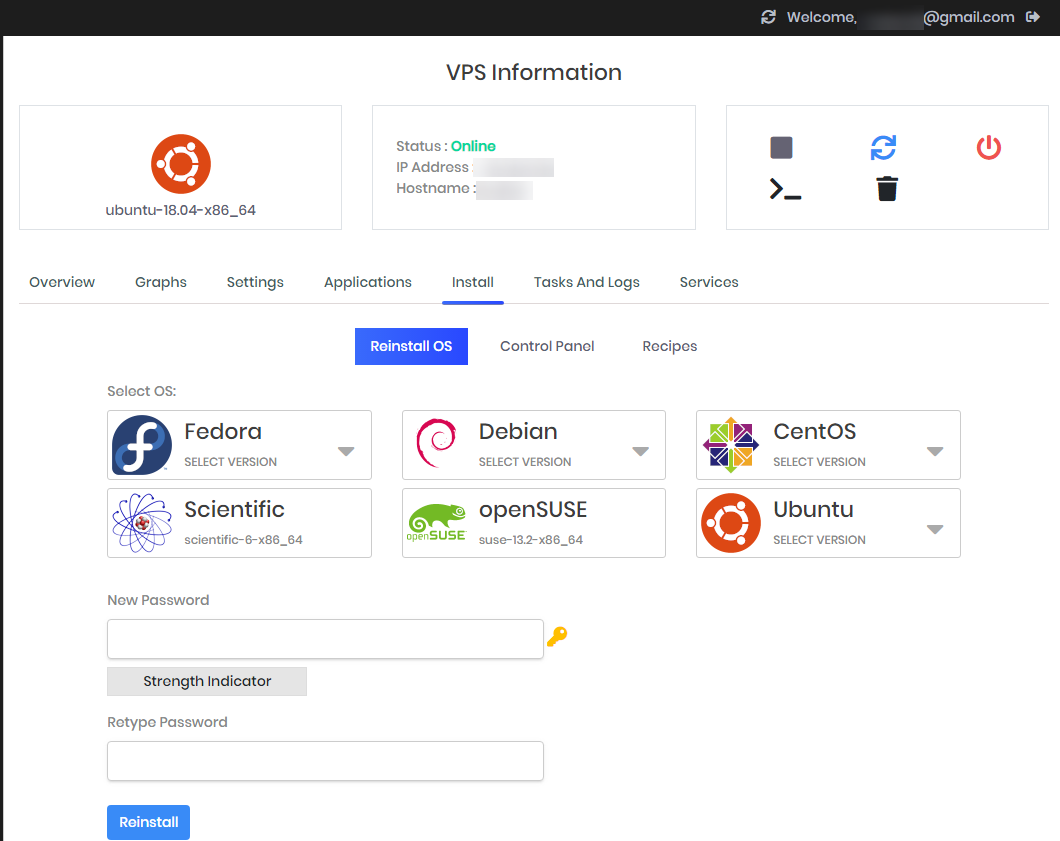Click the ubuntu-18.04-x86_64 label
Screen dimensions: 1060x841
(x=180, y=210)
